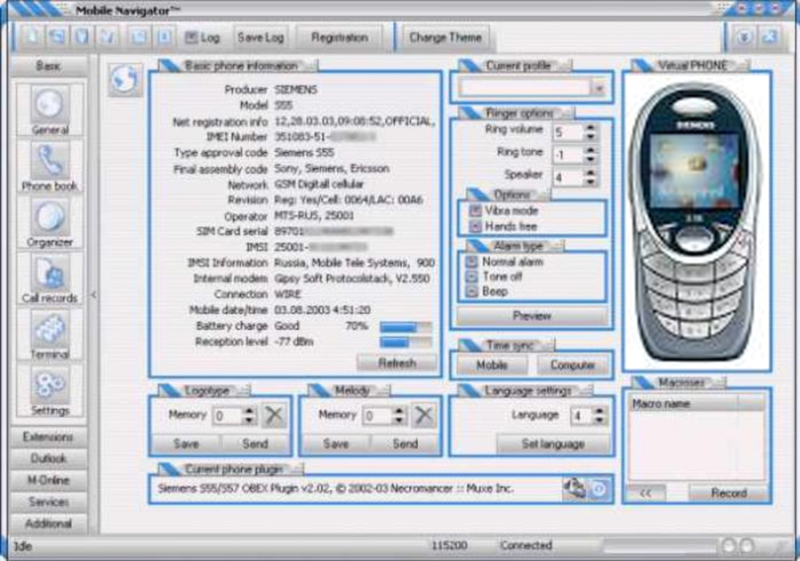Image resolution: width=800 pixels, height=561 pixels.
Task: Click the Macro name column header
Action: click(683, 404)
